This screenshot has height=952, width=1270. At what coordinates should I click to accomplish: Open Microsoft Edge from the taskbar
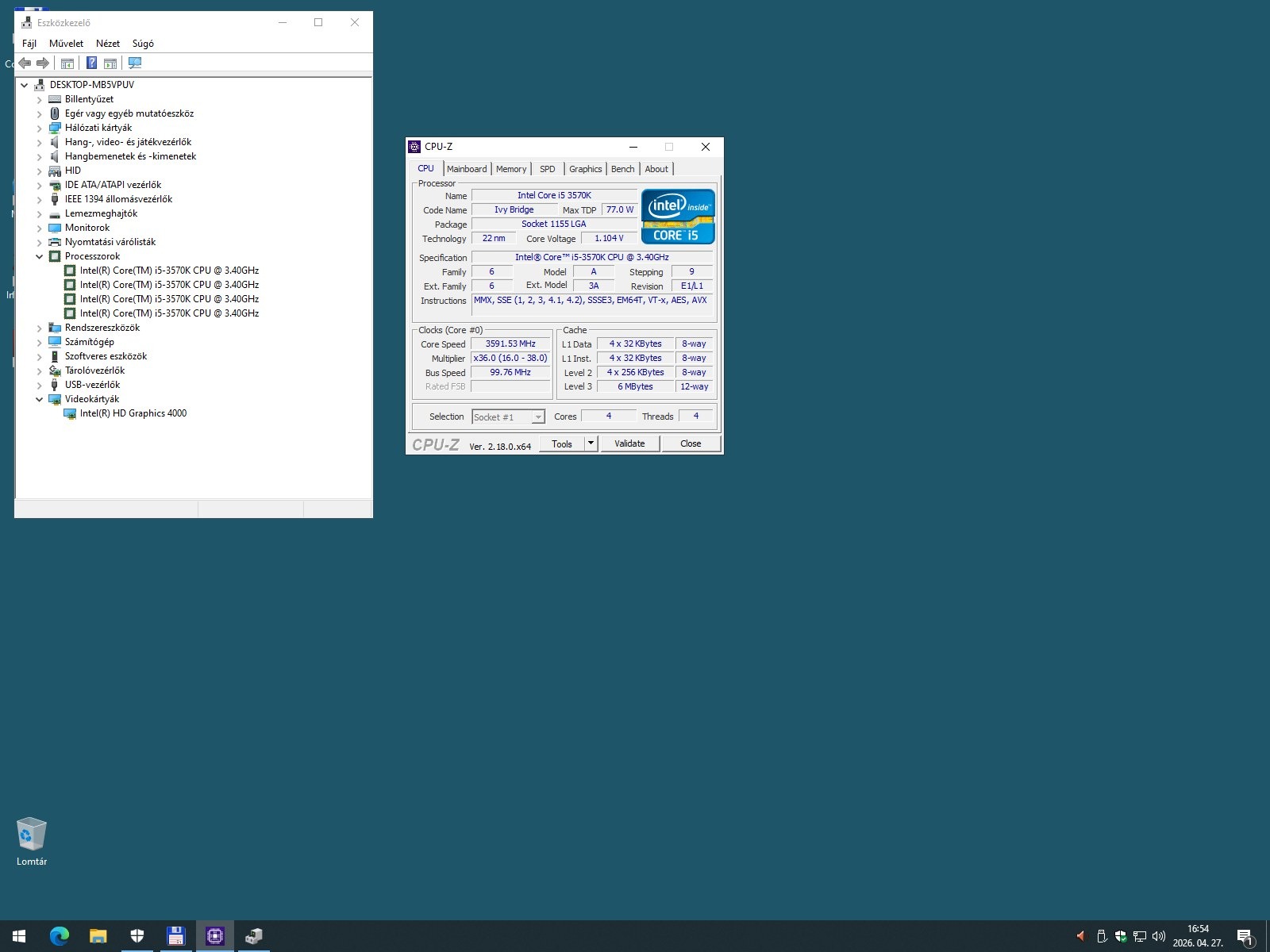point(60,936)
